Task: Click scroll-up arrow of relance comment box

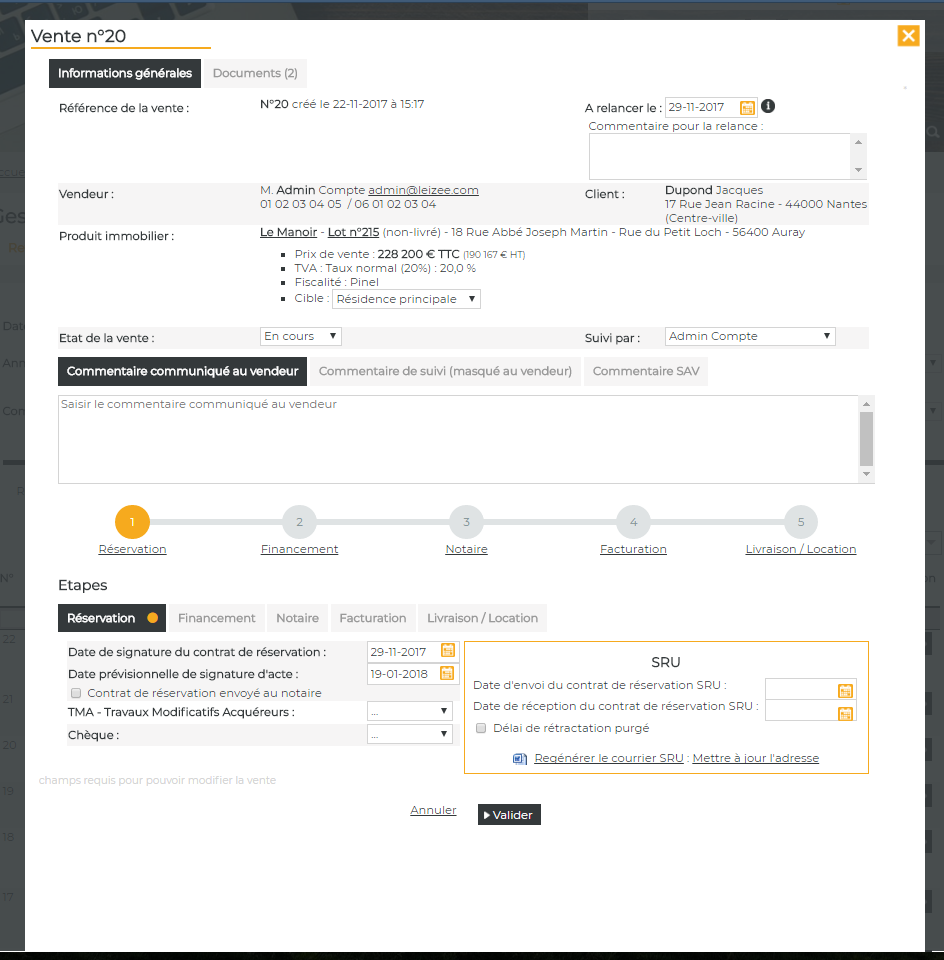Action: click(x=858, y=142)
